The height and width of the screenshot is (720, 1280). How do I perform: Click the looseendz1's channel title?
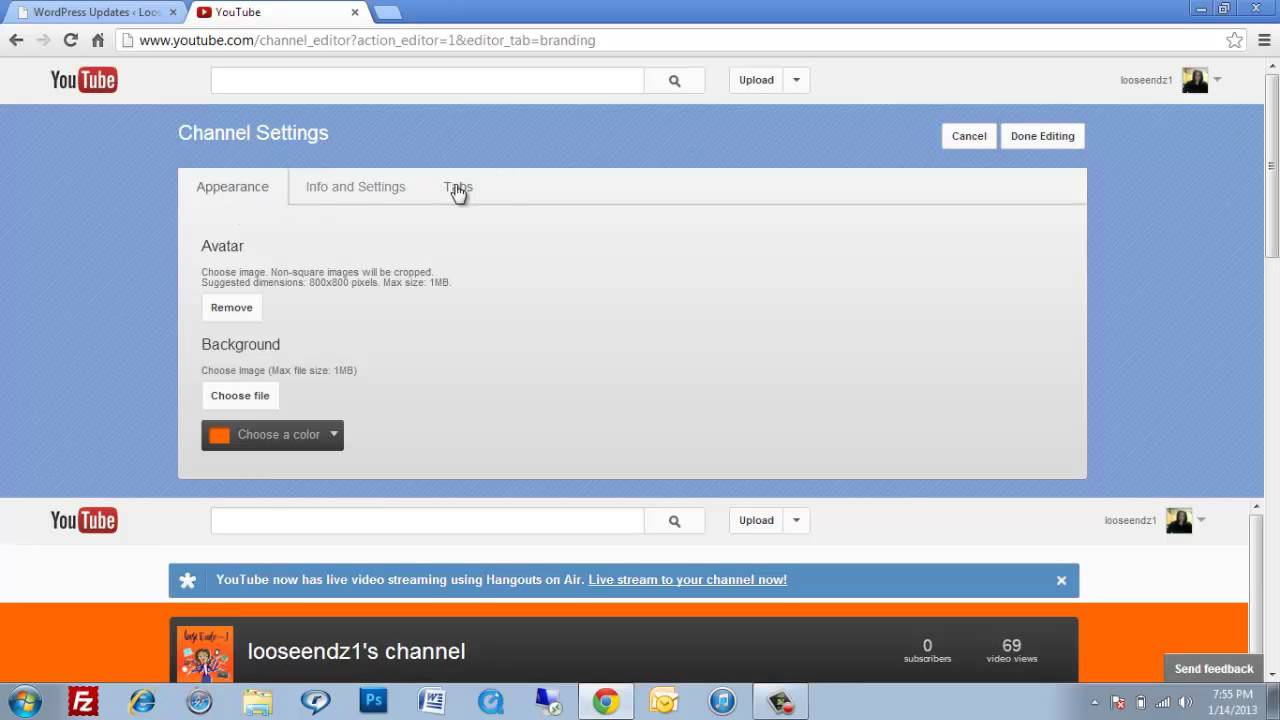tap(356, 652)
